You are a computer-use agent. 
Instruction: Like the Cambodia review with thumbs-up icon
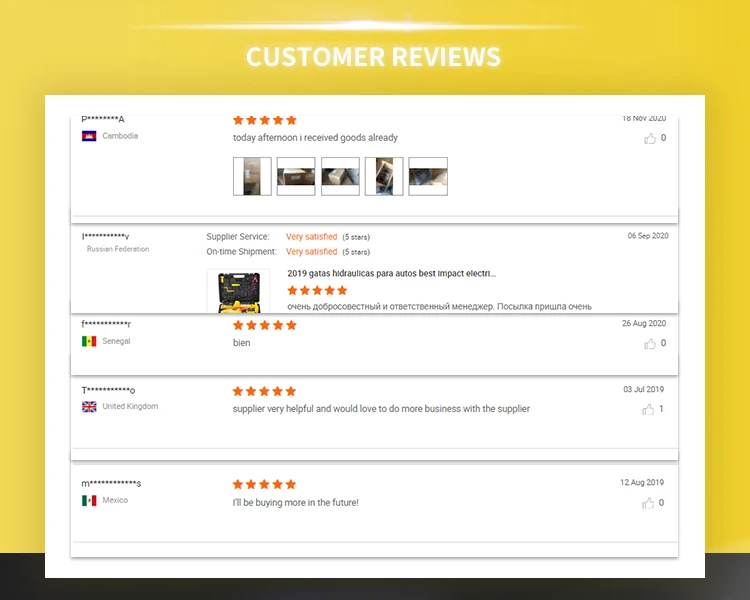point(650,139)
